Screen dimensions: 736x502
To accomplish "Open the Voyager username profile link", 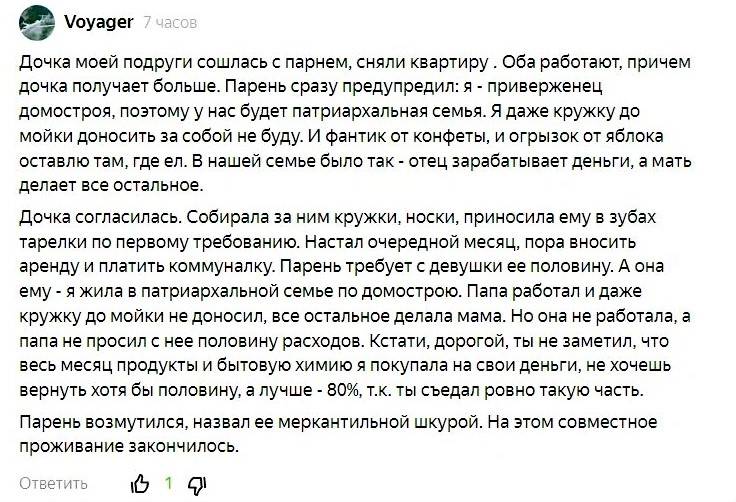I will pyautogui.click(x=99, y=21).
